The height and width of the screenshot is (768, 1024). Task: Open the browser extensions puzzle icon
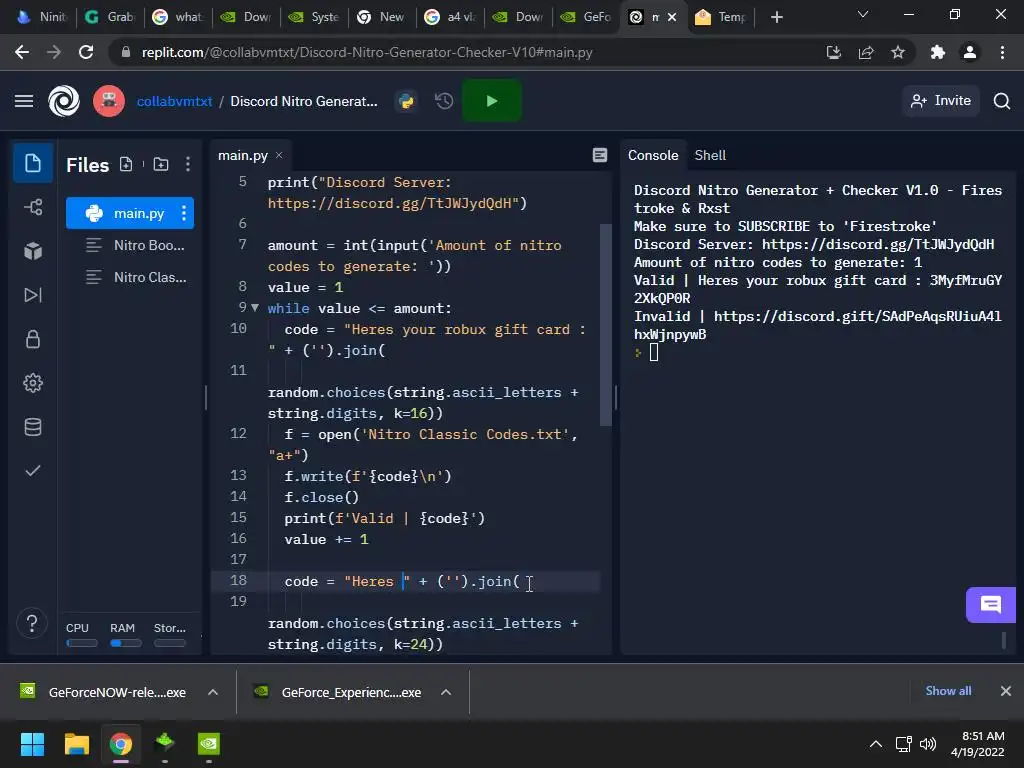click(x=938, y=52)
